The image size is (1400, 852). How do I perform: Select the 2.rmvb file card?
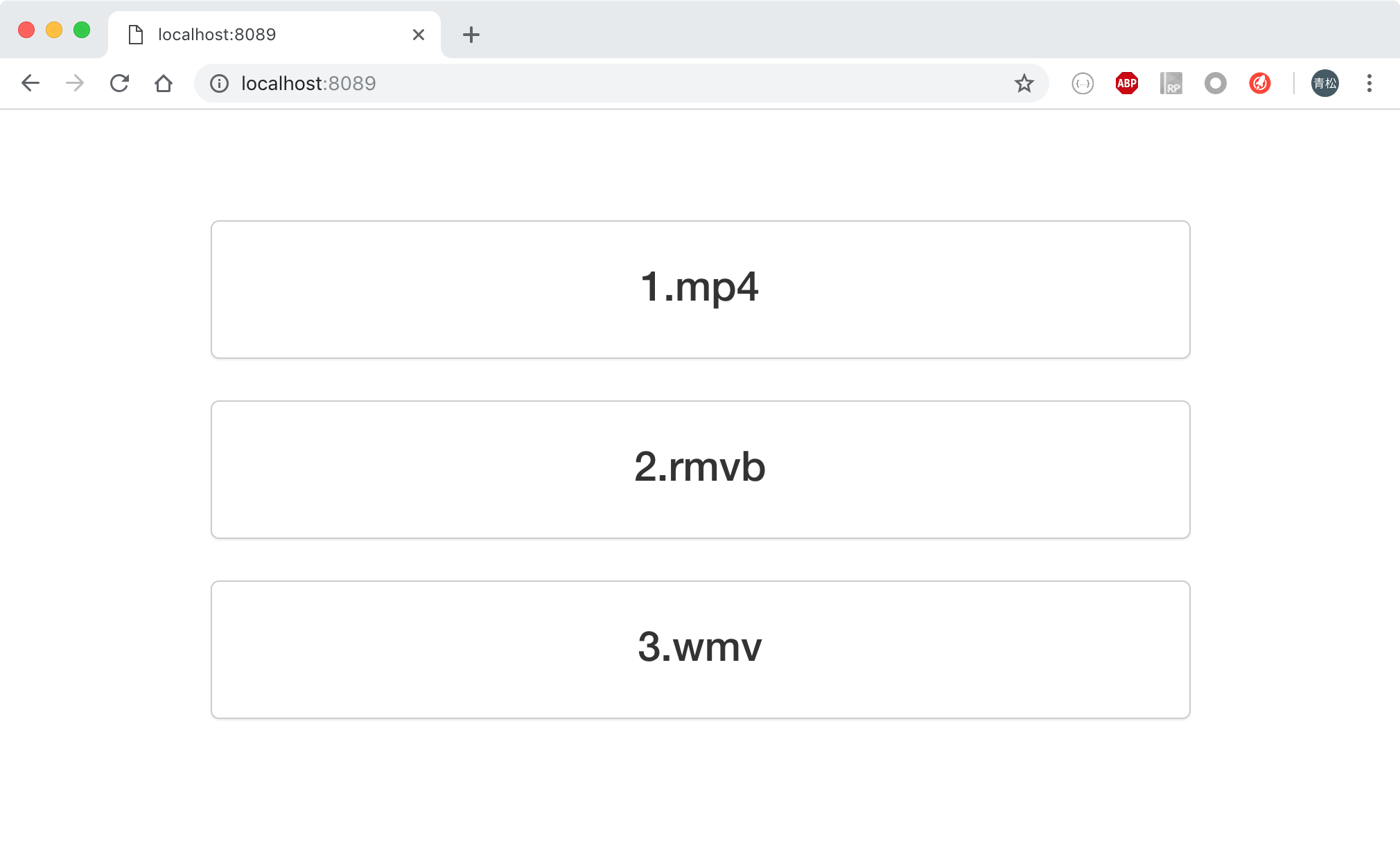pos(700,469)
